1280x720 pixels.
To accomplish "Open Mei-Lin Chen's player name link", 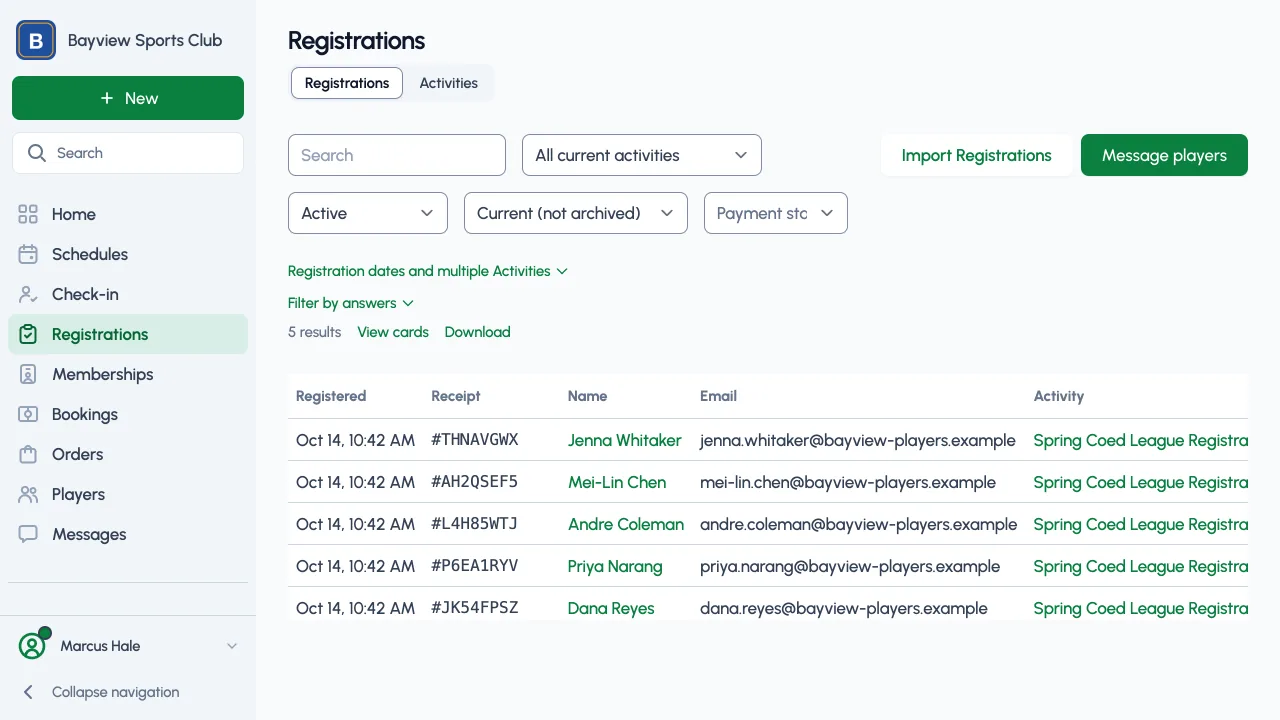I will coord(617,482).
